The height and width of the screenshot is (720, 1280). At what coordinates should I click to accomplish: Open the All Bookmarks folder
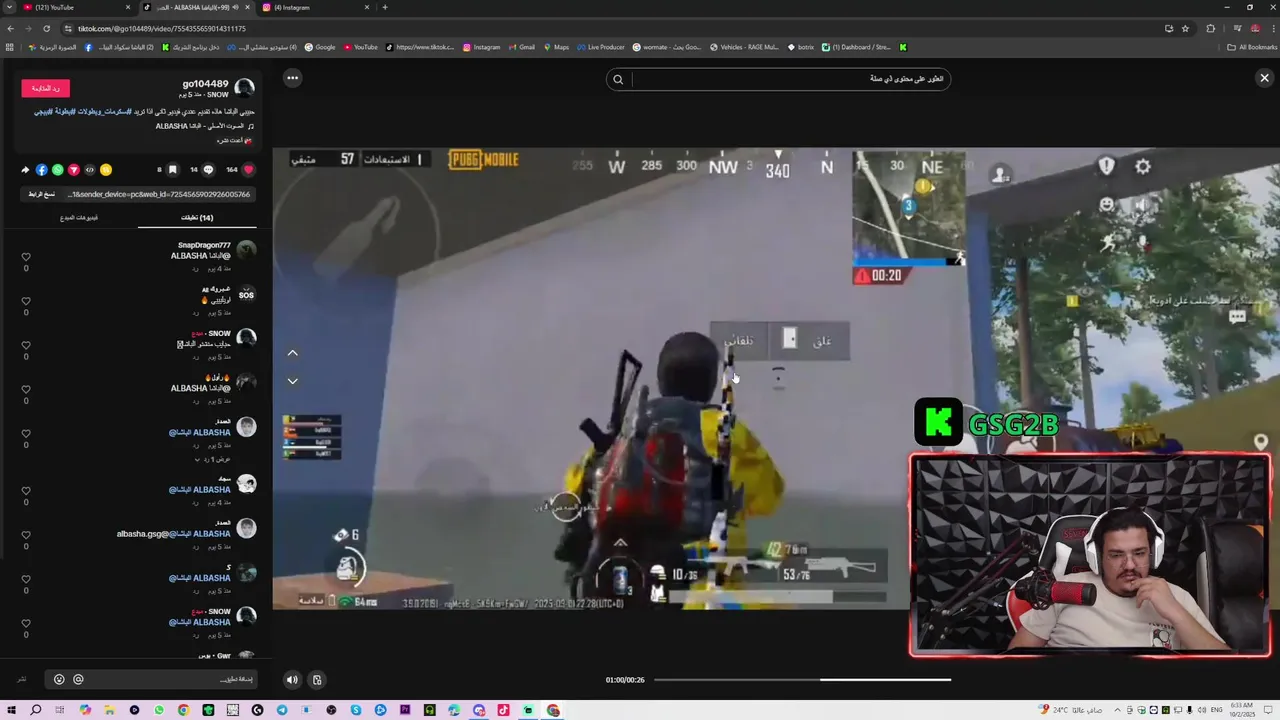[x=1252, y=47]
